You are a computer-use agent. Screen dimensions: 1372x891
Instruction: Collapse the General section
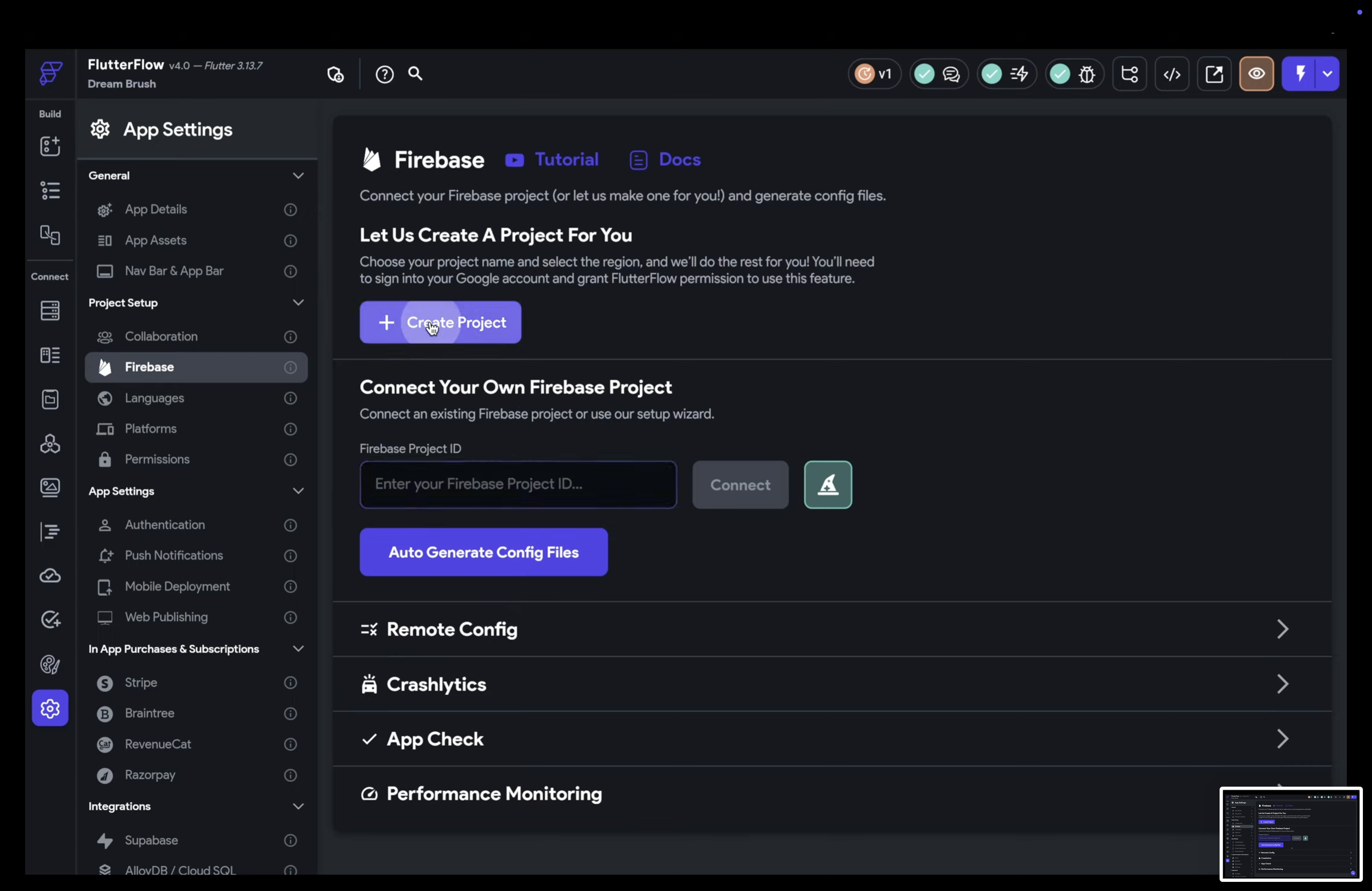pos(298,176)
